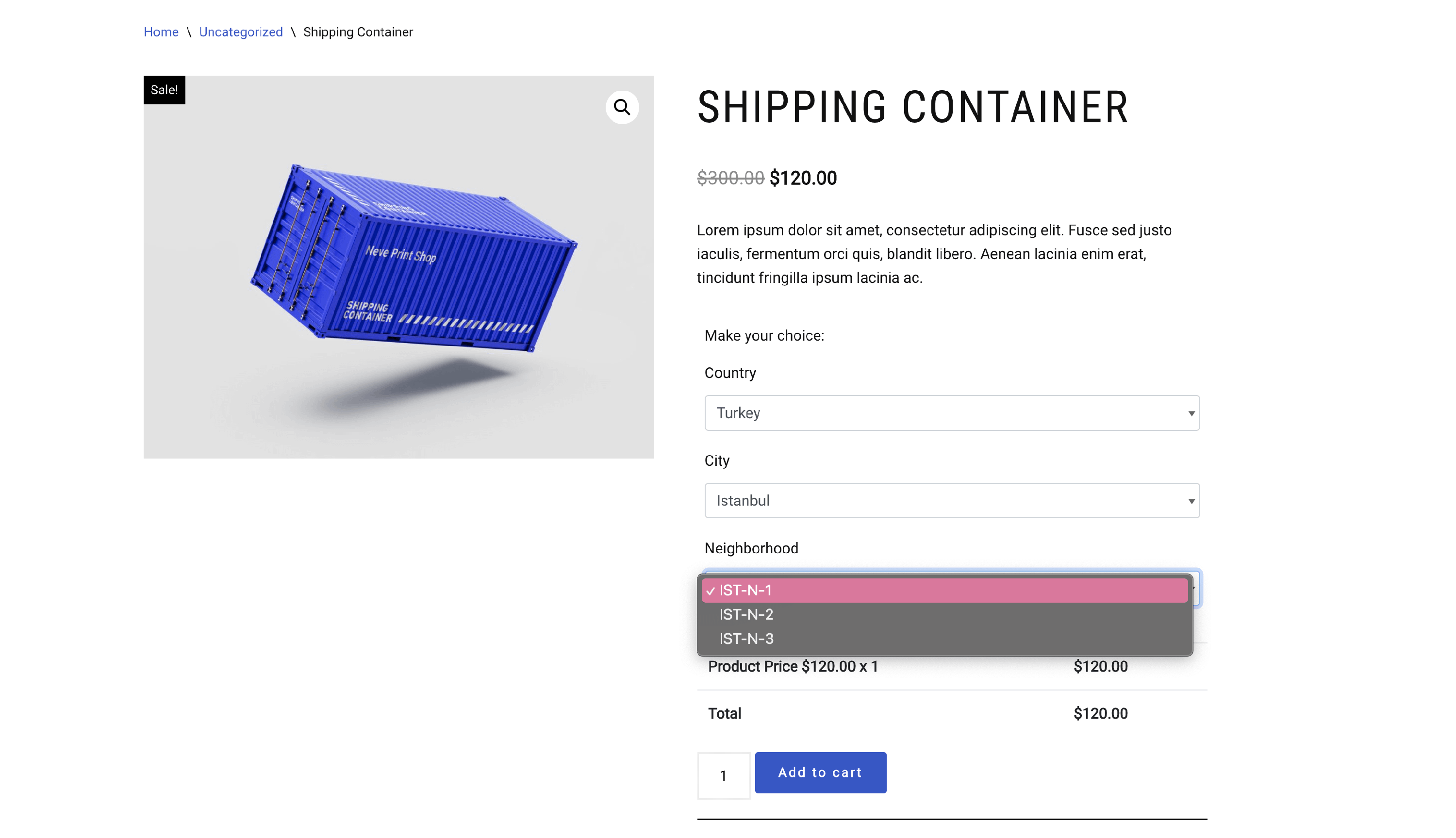Select the checked IST-N-1 neighborhood option
The height and width of the screenshot is (838, 1456).
944,590
